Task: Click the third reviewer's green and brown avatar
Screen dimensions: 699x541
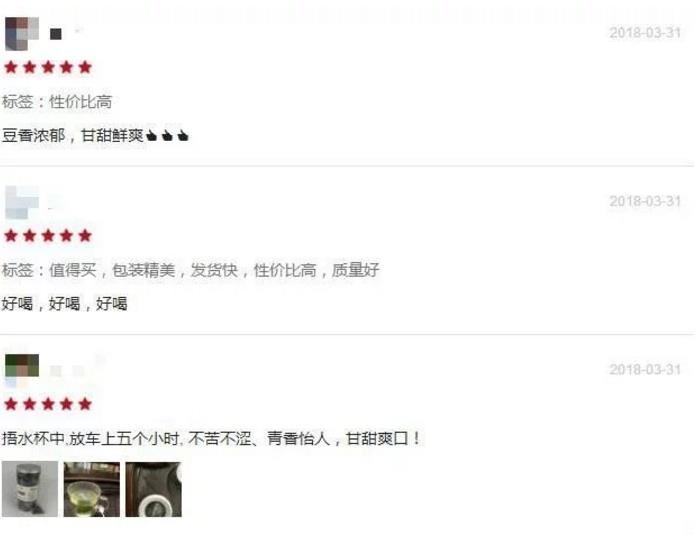Action: coord(21,368)
